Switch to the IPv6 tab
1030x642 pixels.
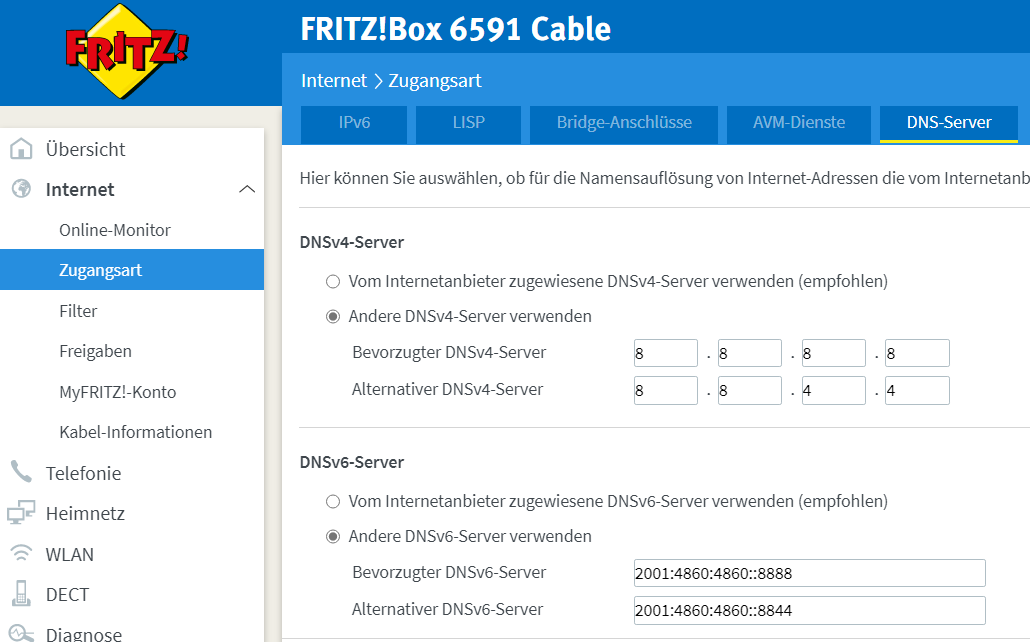pos(354,124)
